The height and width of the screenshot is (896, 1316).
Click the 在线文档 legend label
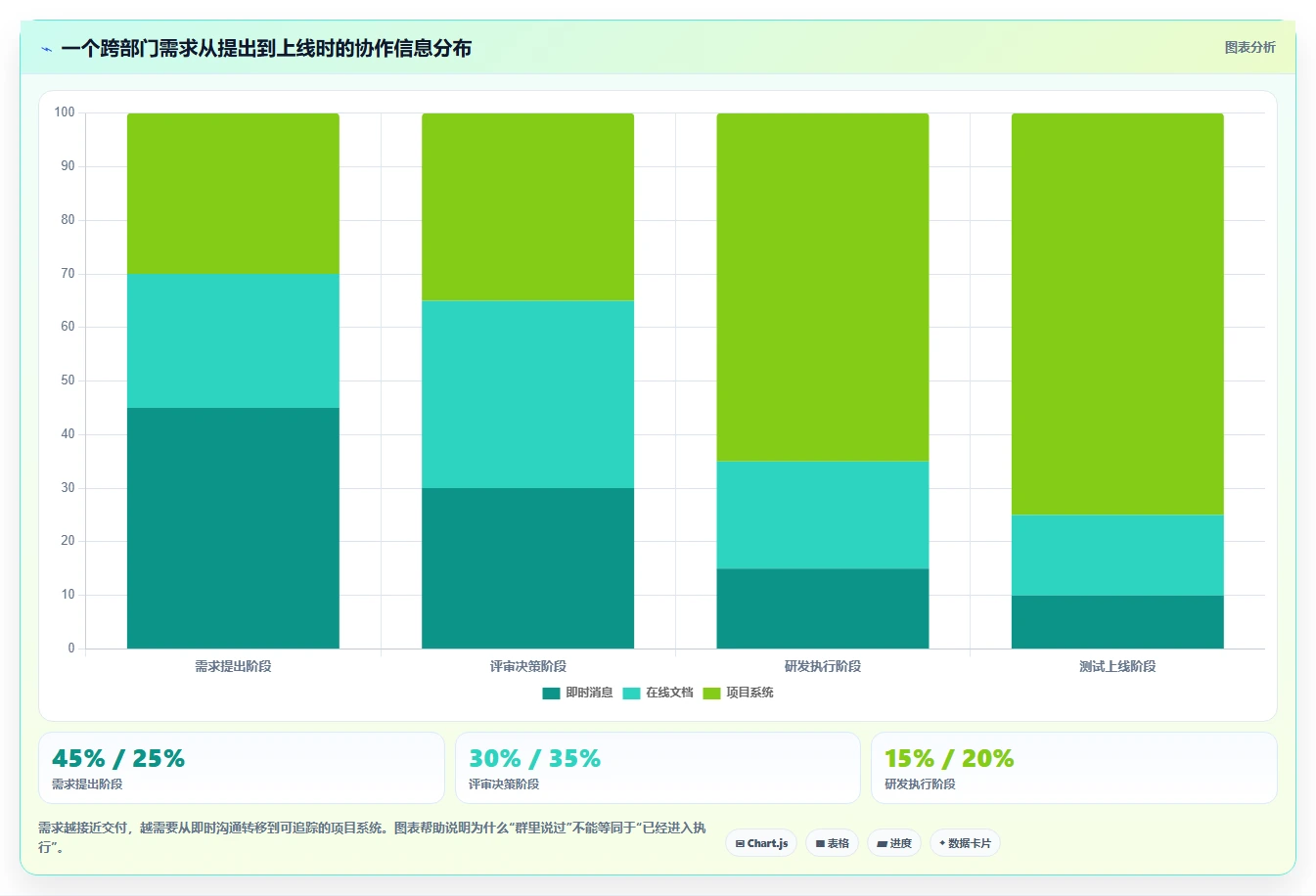coord(669,693)
